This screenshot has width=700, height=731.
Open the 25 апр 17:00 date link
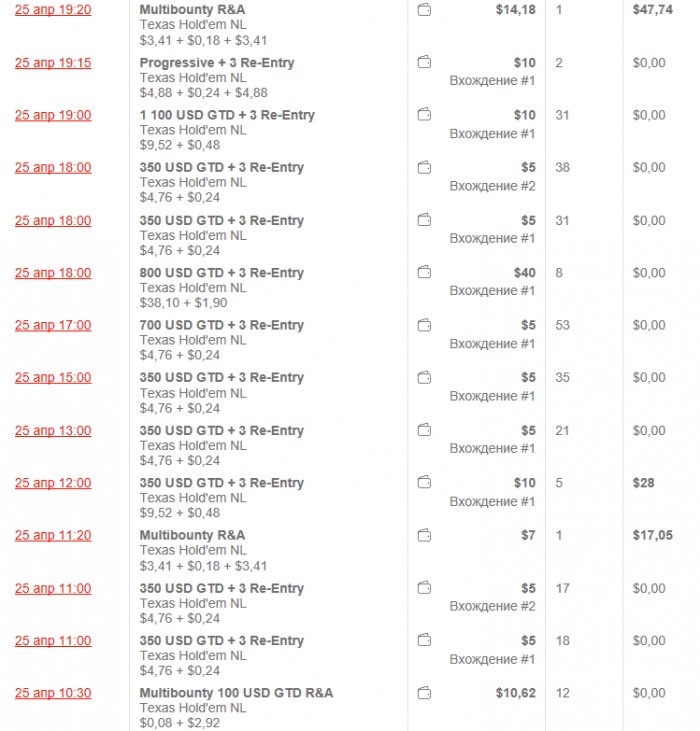(x=53, y=325)
